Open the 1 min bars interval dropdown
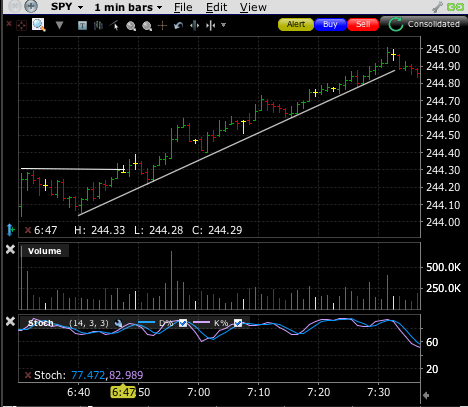The image size is (468, 407). click(x=128, y=7)
